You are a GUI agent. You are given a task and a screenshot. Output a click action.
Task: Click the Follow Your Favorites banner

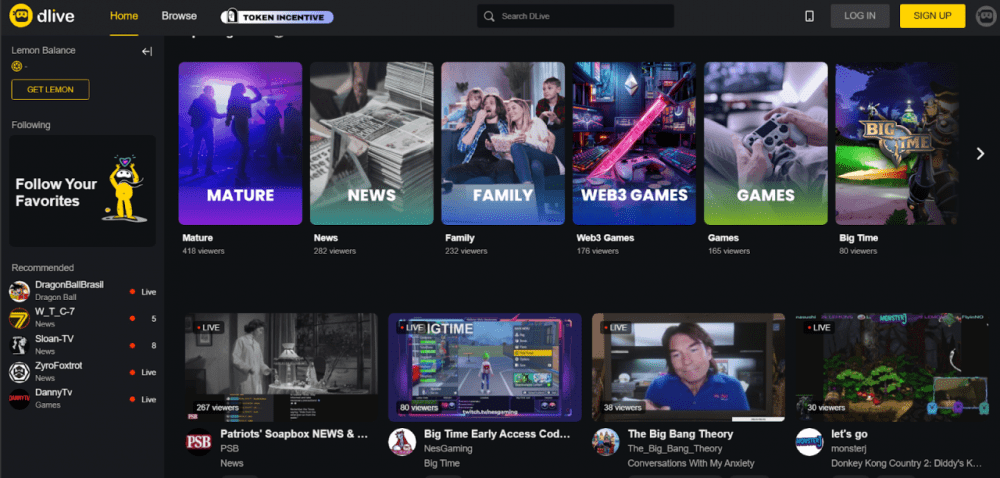coord(82,191)
